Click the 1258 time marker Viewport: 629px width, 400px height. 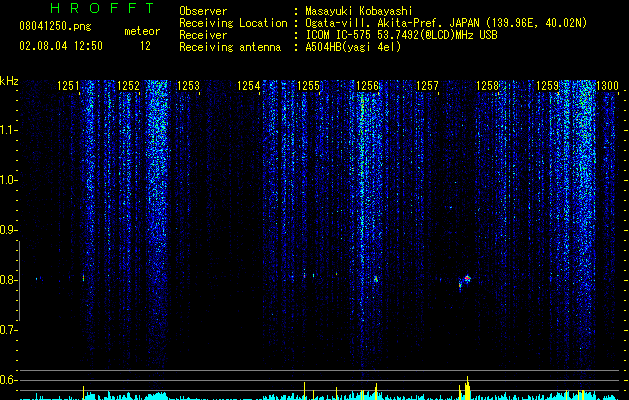tap(487, 85)
